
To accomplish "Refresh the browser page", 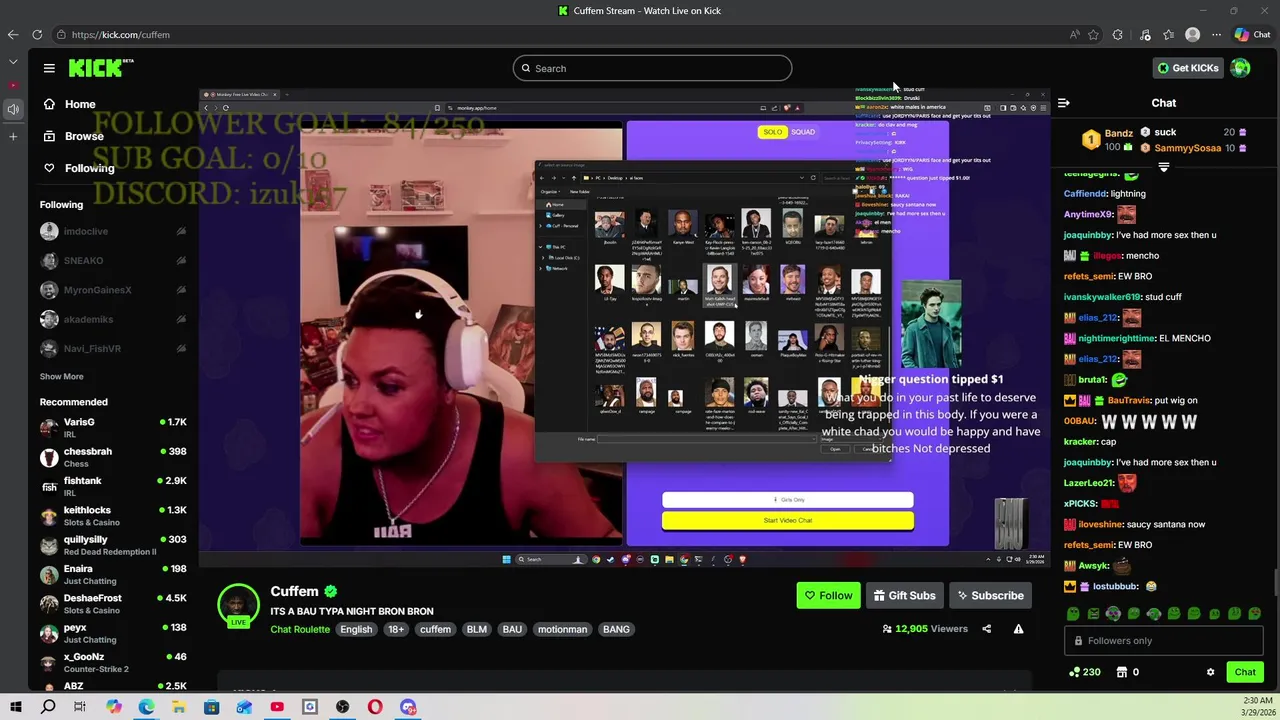I will tap(37, 34).
